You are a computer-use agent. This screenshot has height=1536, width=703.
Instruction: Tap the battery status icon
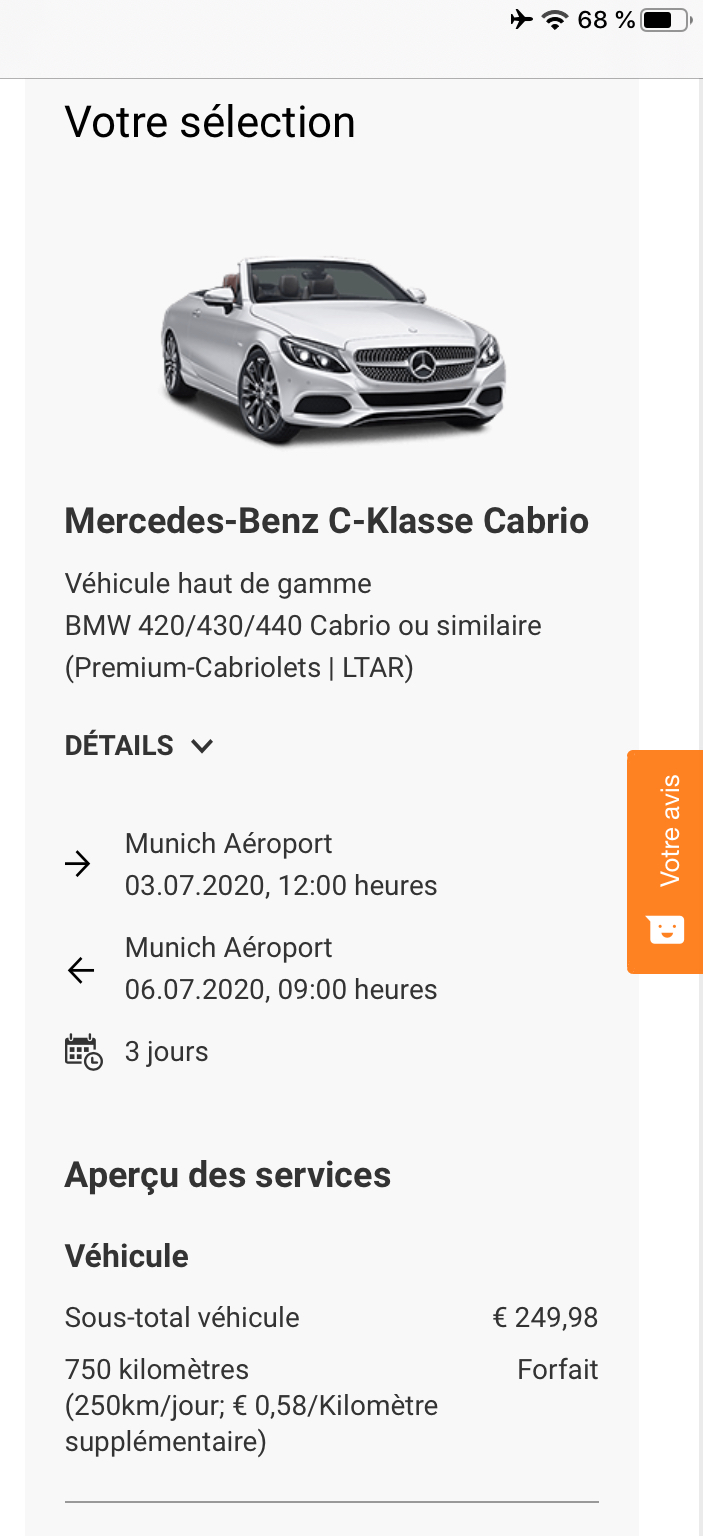pyautogui.click(x=666, y=19)
